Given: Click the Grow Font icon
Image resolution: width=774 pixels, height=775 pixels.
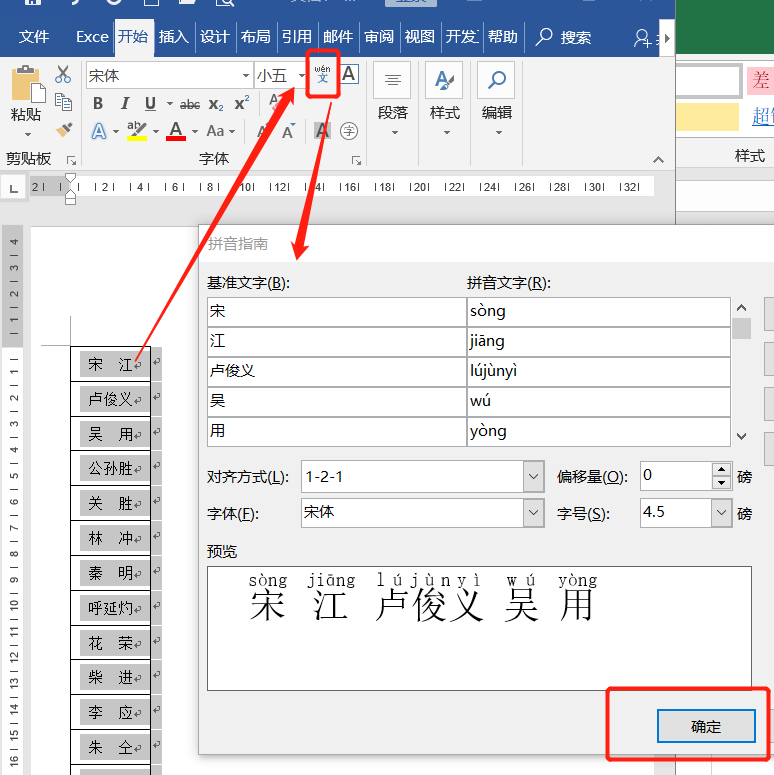Looking at the screenshot, I should pyautogui.click(x=265, y=131).
